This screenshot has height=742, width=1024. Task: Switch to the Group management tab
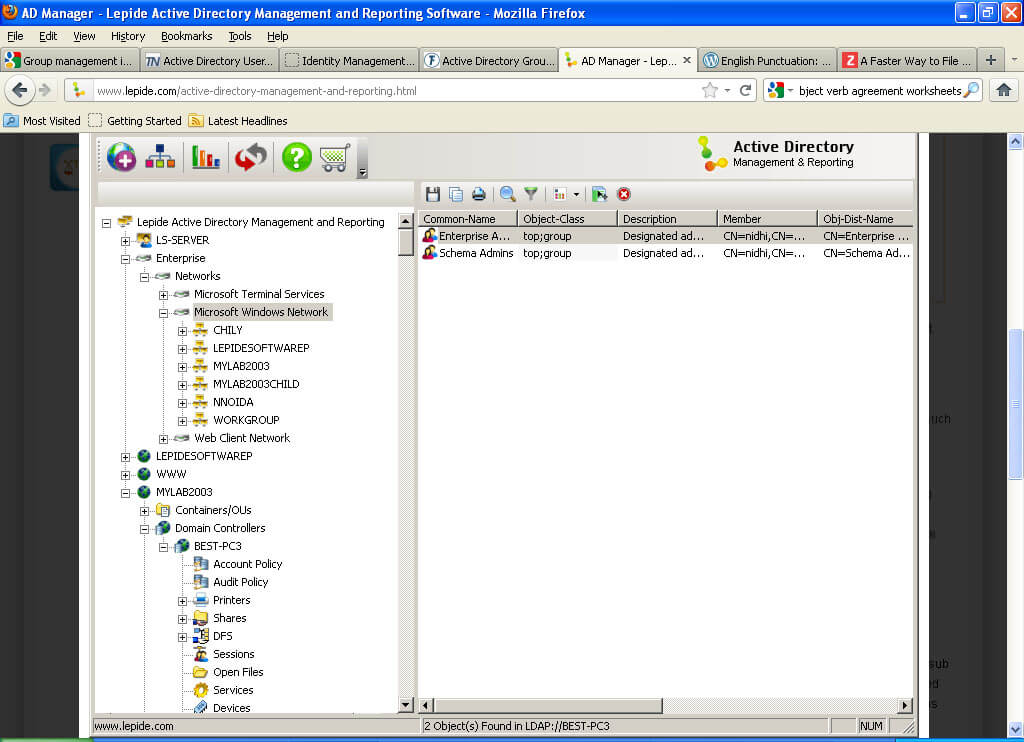click(x=70, y=61)
